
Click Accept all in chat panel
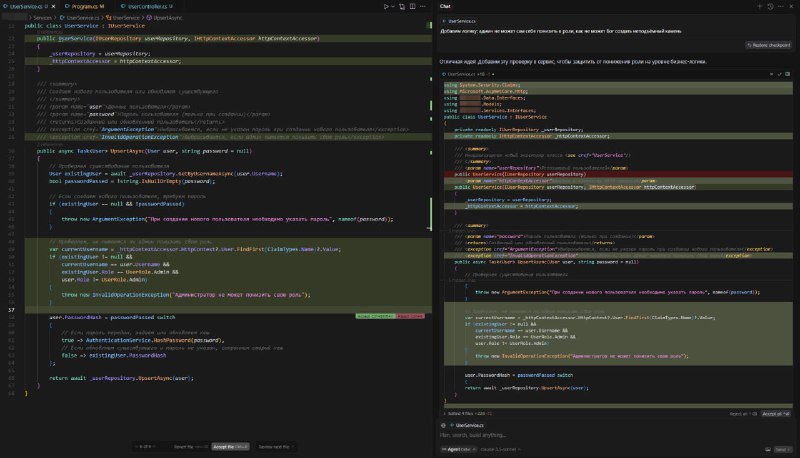click(x=776, y=414)
